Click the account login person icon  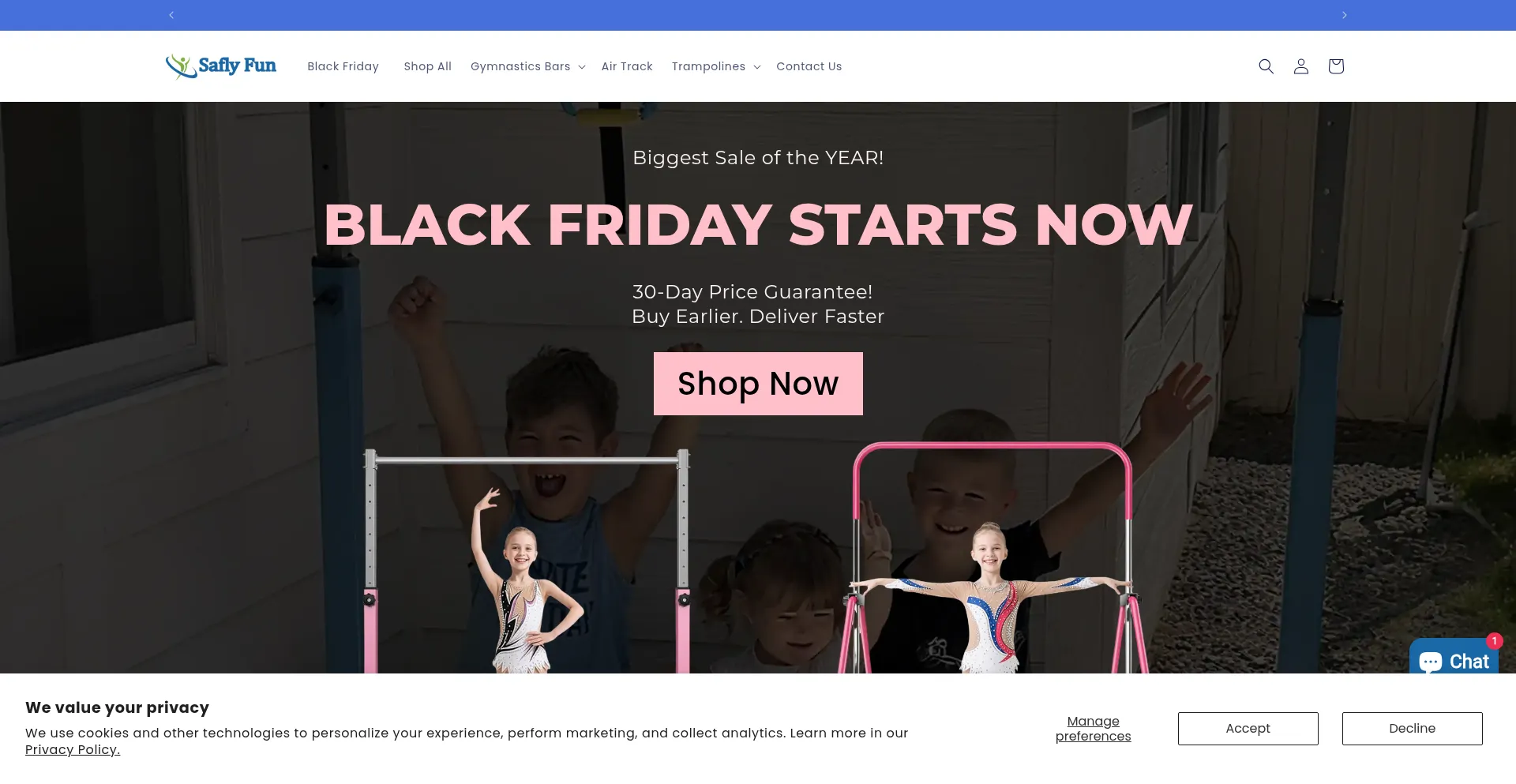(1300, 66)
